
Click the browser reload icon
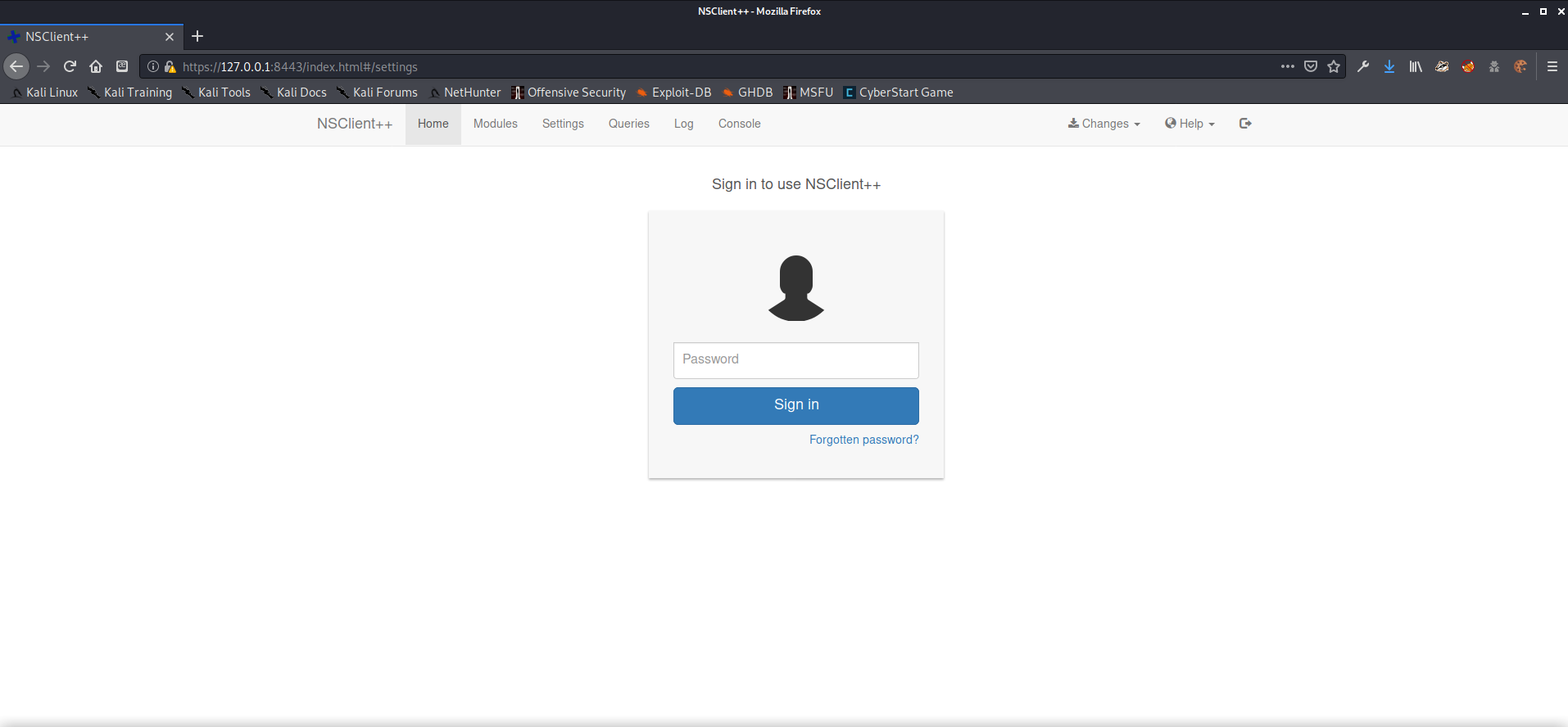click(x=70, y=66)
